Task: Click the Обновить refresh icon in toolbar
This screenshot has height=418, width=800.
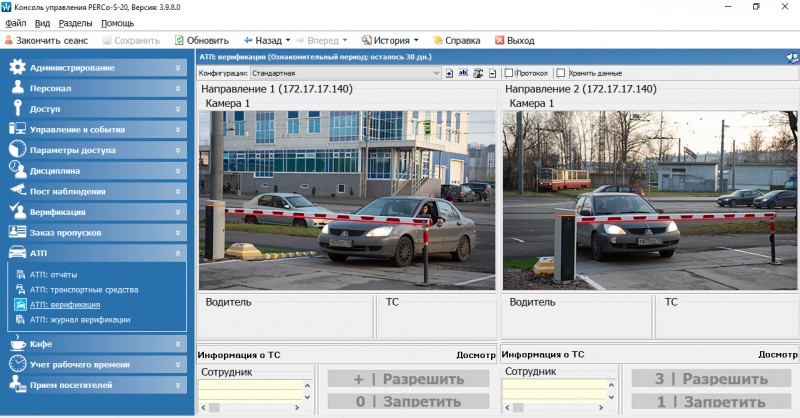Action: (179, 41)
